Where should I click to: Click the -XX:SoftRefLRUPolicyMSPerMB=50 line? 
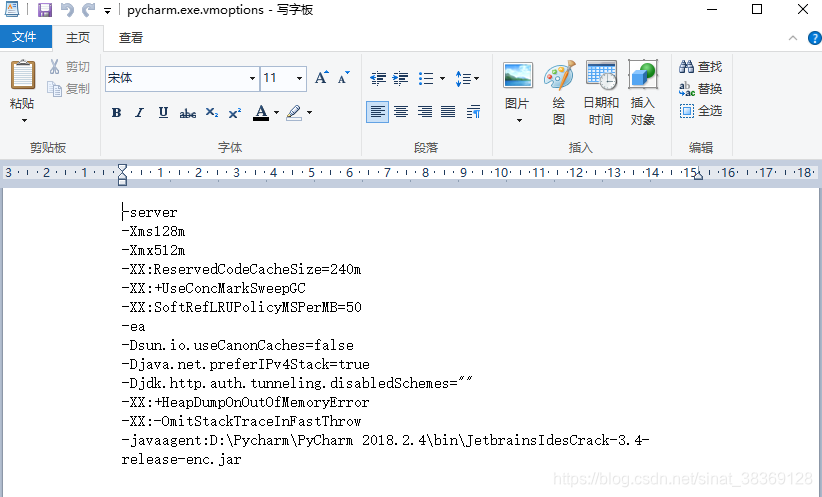[241, 307]
